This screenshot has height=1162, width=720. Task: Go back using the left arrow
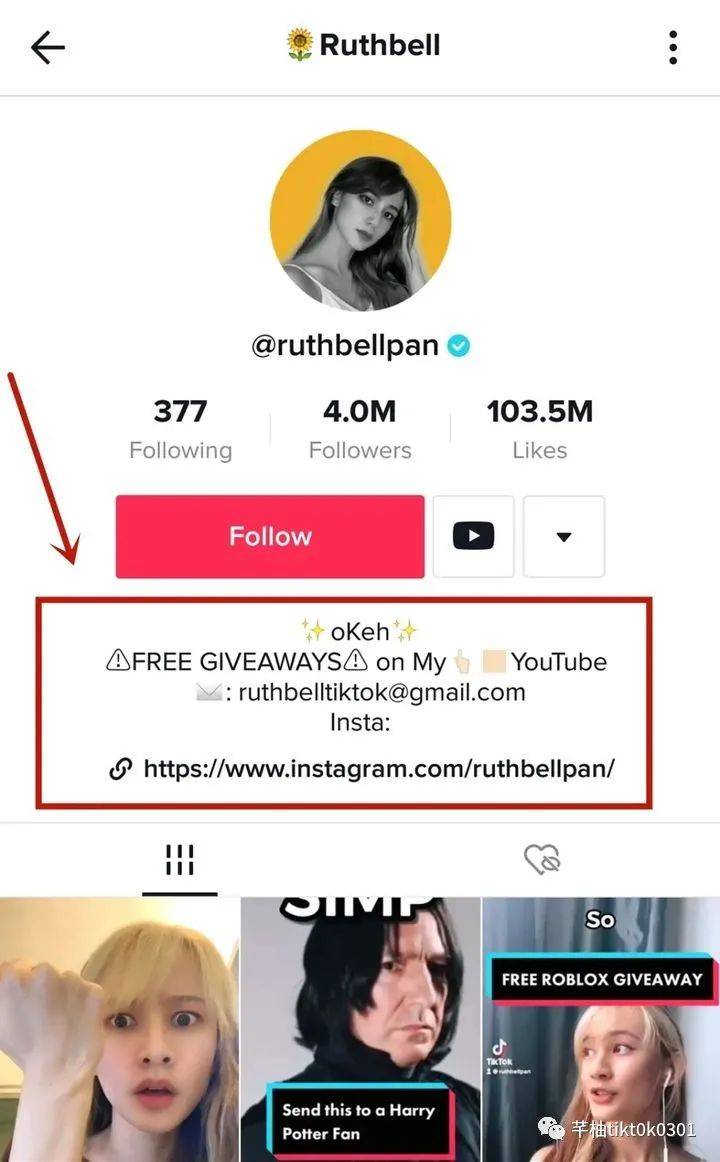click(48, 47)
